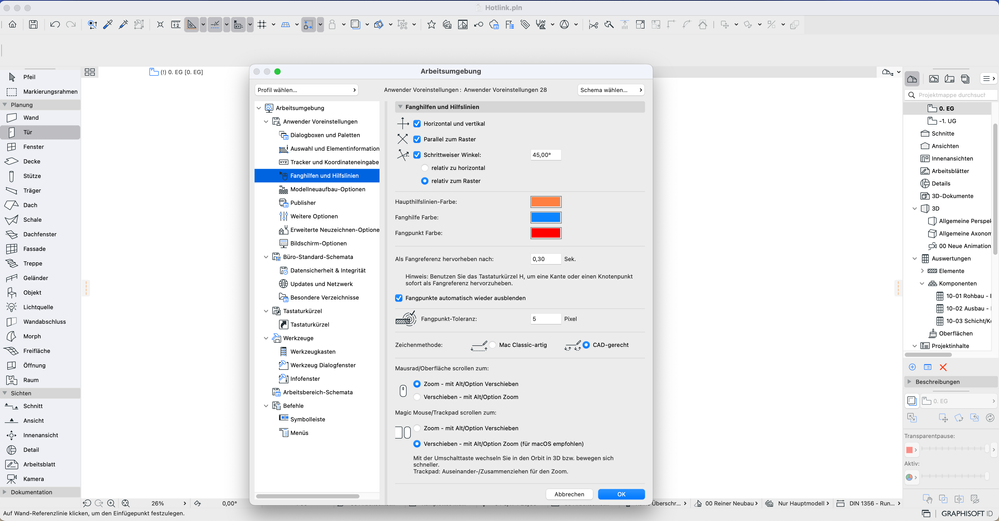
Task: Click Schrittweiser Winkel 45,00° field
Action: tap(546, 155)
